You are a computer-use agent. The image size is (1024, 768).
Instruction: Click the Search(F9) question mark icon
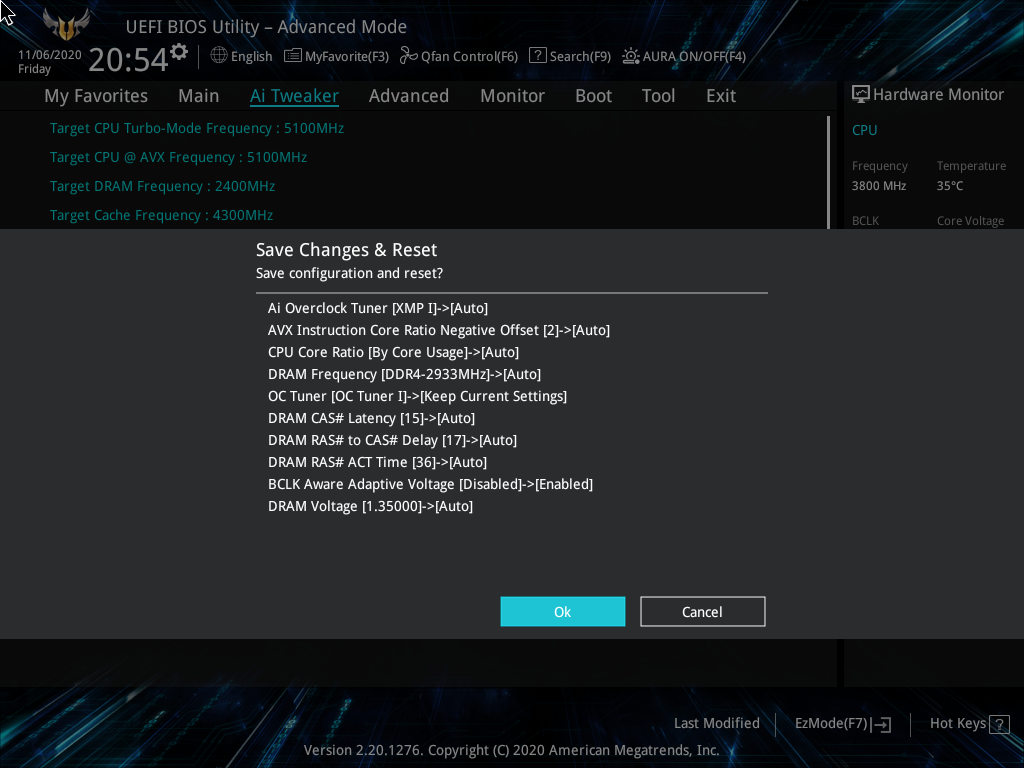[537, 56]
